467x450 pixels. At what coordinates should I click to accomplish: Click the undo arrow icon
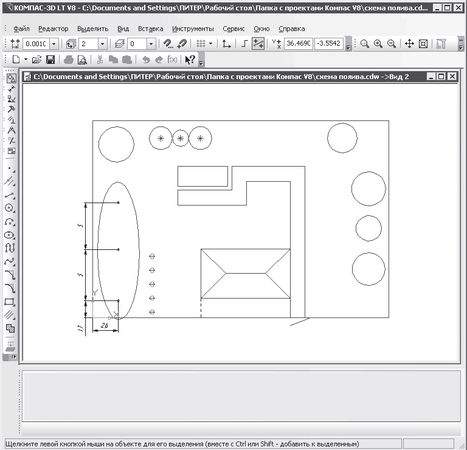pyautogui.click(x=146, y=60)
